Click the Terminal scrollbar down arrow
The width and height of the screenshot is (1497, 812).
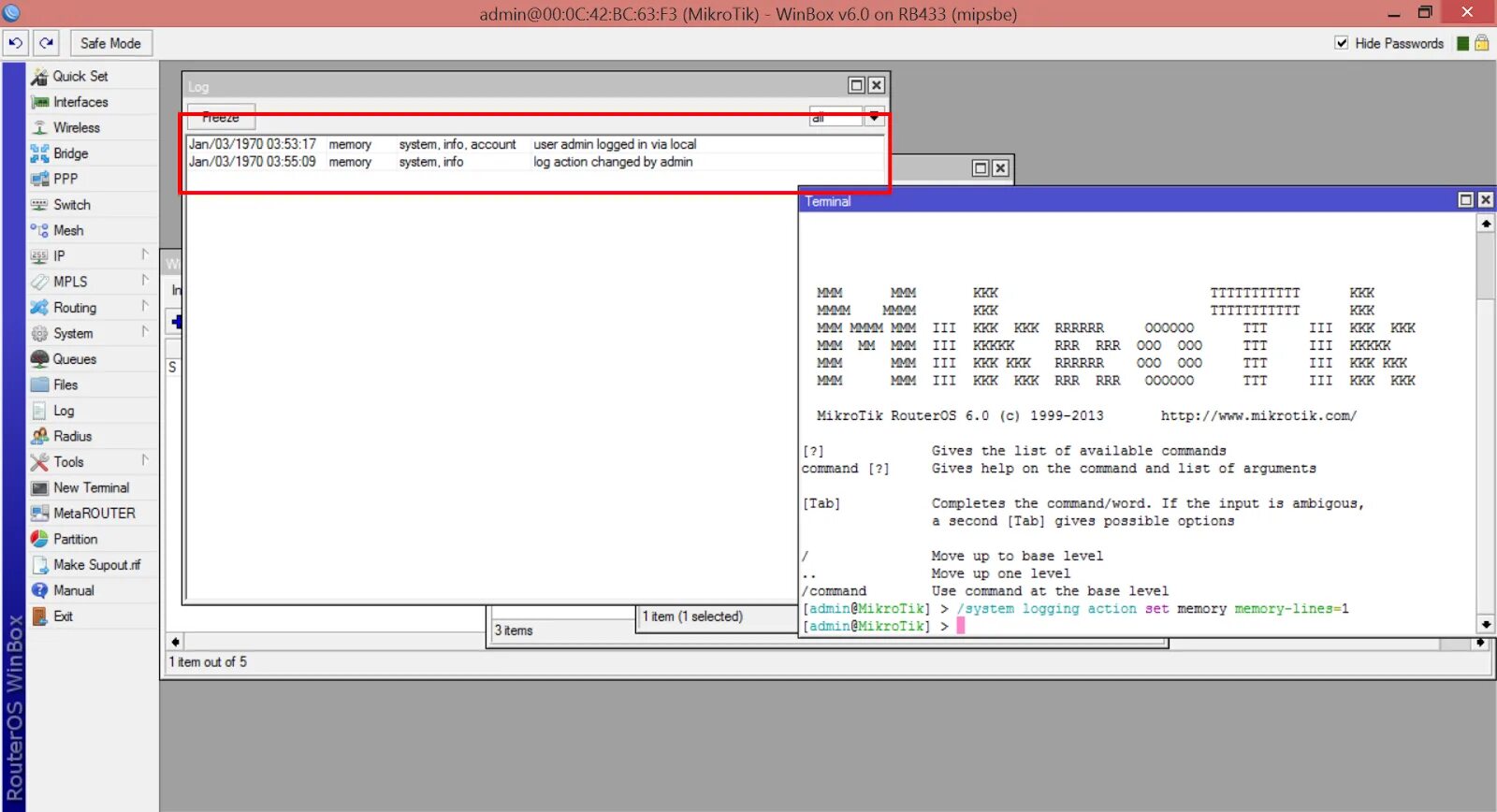(1485, 624)
